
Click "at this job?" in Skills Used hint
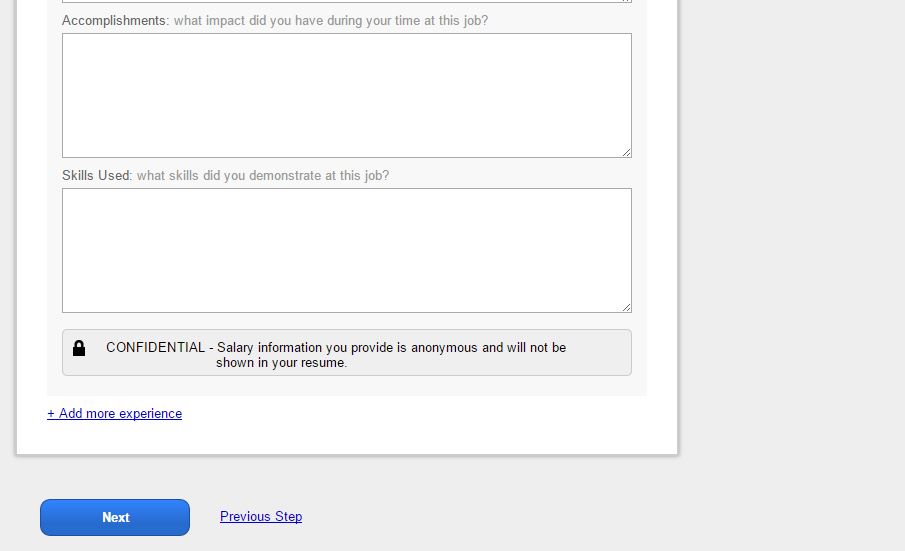357,176
